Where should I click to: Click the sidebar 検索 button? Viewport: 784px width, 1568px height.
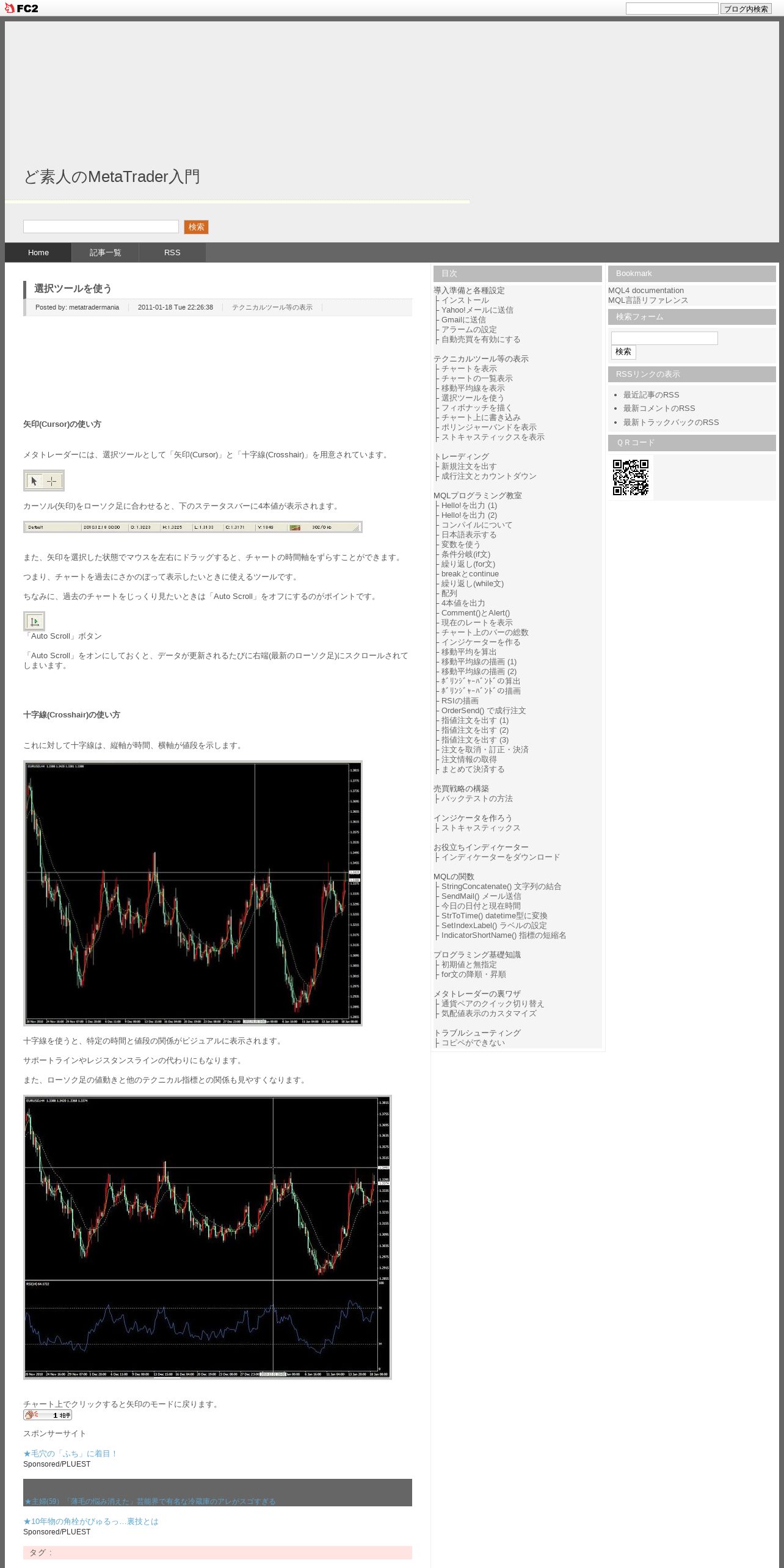(623, 352)
